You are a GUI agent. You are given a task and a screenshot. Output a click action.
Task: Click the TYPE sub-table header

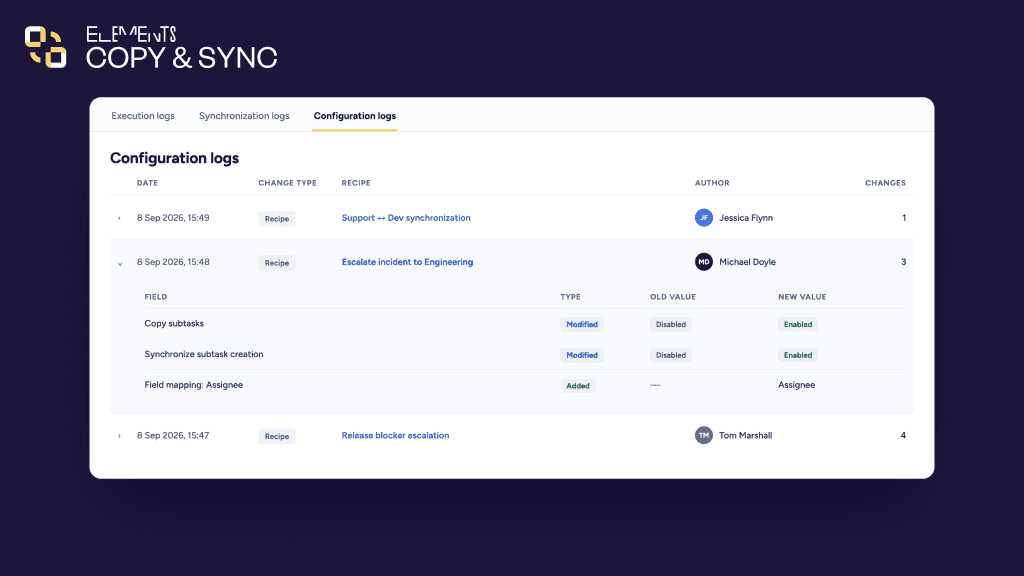tap(570, 296)
